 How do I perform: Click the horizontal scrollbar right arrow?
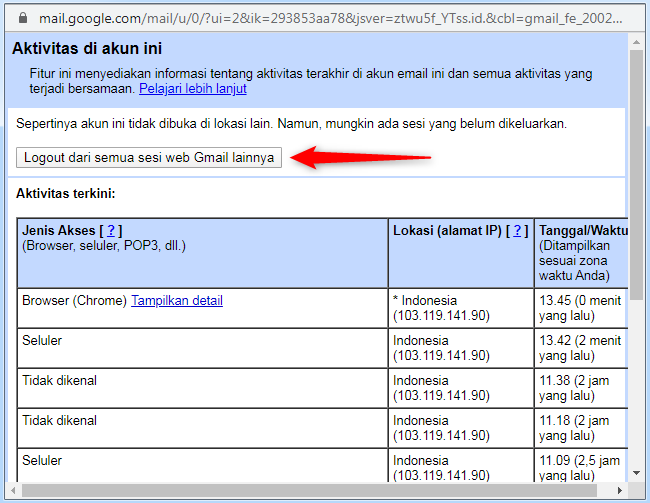pyautogui.click(x=620, y=491)
